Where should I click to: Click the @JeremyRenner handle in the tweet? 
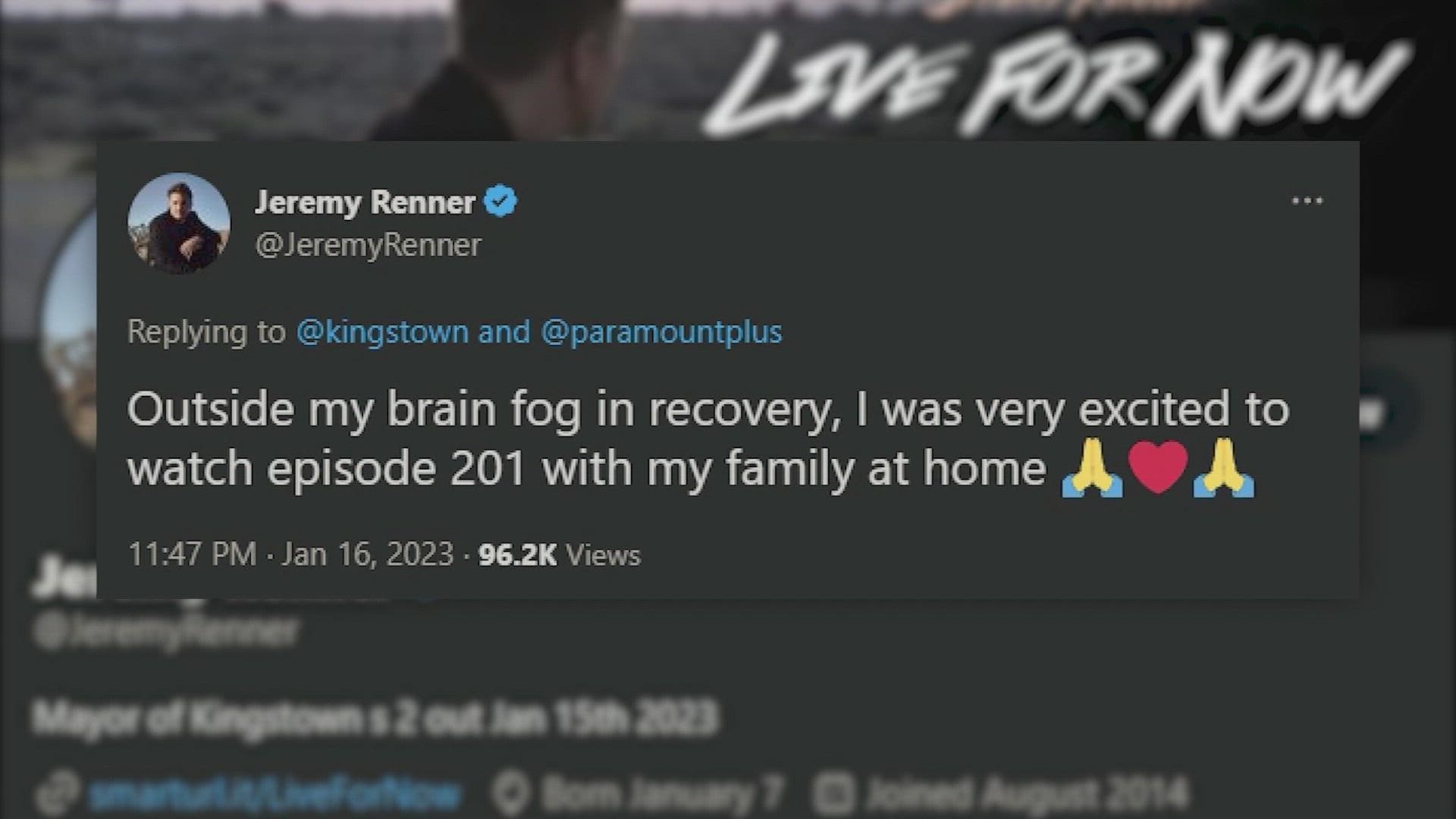369,245
